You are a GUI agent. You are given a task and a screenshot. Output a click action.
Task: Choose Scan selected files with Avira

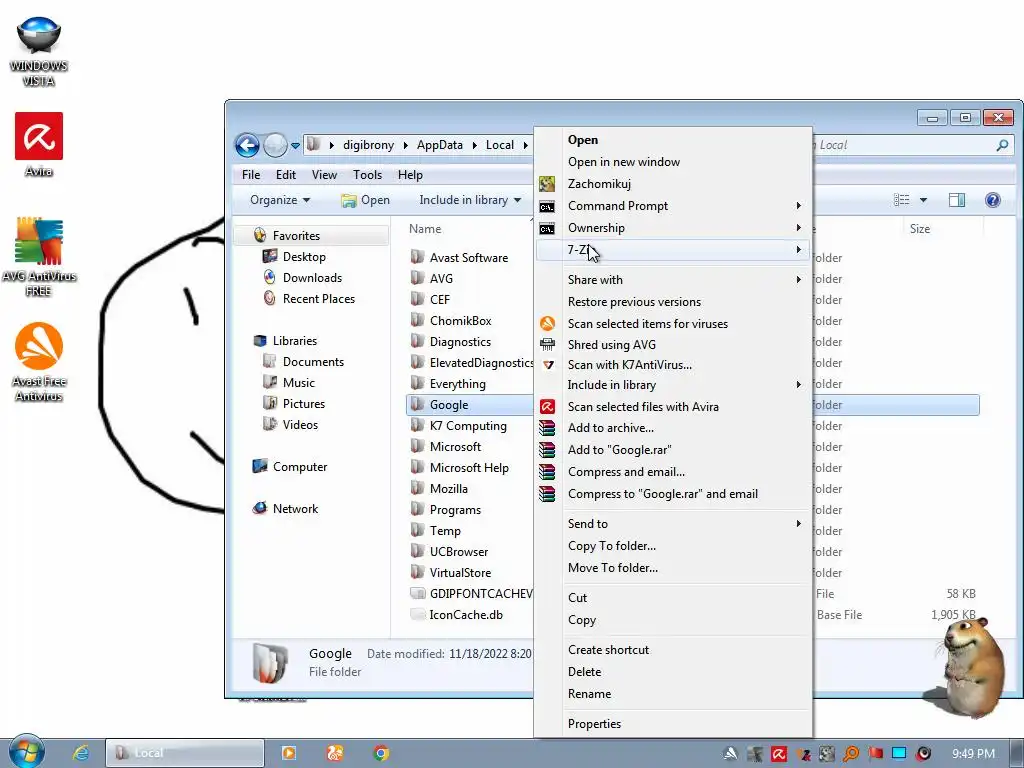click(673, 407)
